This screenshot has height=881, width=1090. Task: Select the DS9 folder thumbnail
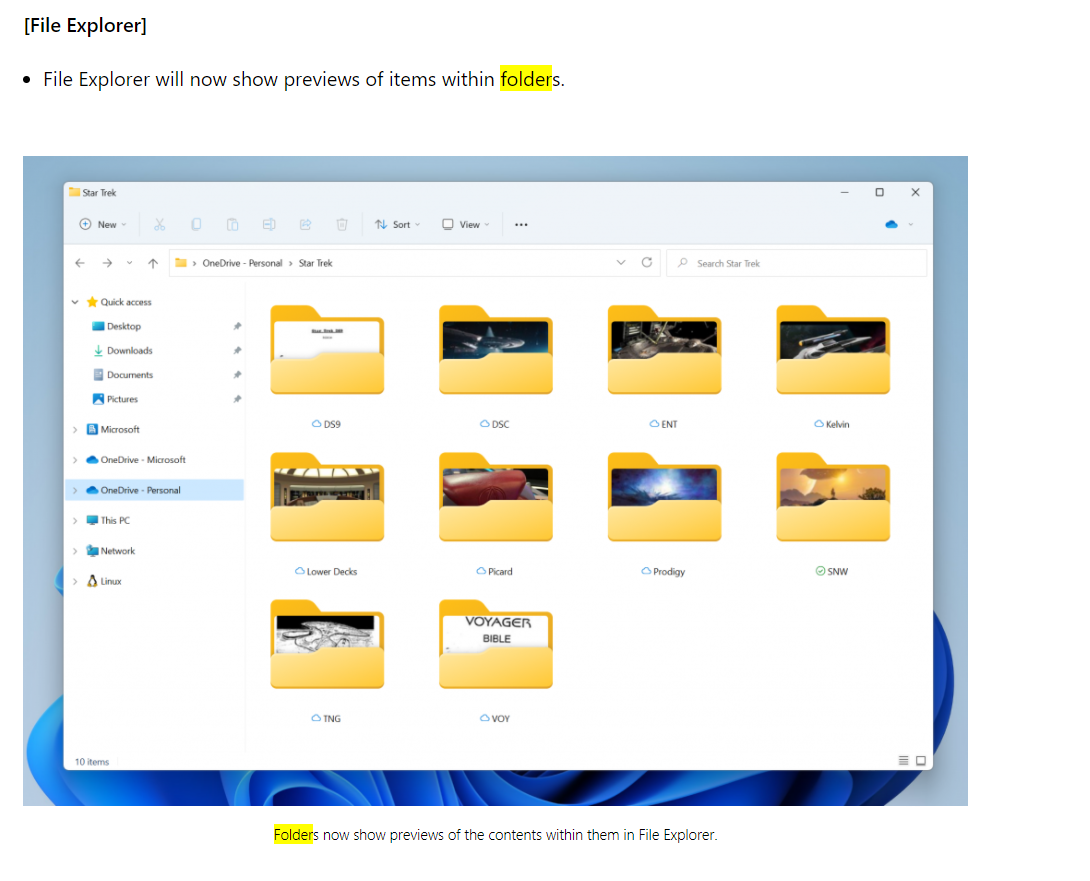(327, 350)
